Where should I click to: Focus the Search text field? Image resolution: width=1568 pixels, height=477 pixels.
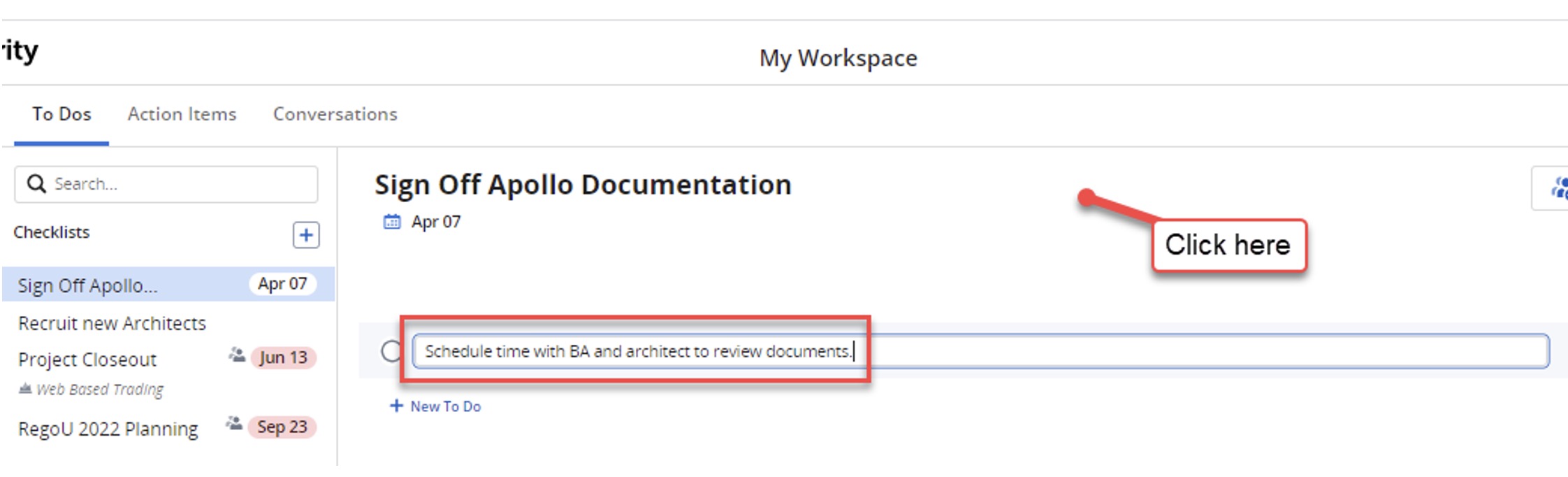click(x=166, y=184)
